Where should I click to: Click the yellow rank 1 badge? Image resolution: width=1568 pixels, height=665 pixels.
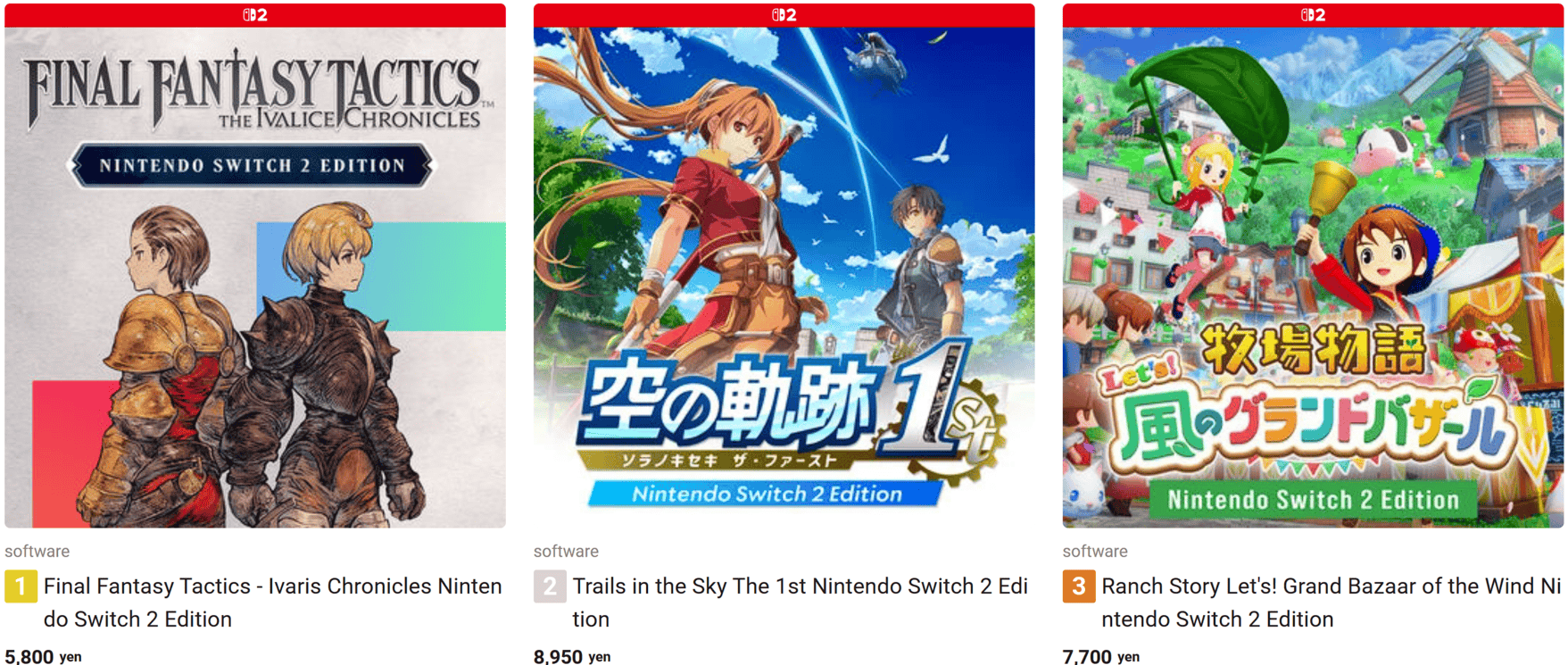pos(21,586)
